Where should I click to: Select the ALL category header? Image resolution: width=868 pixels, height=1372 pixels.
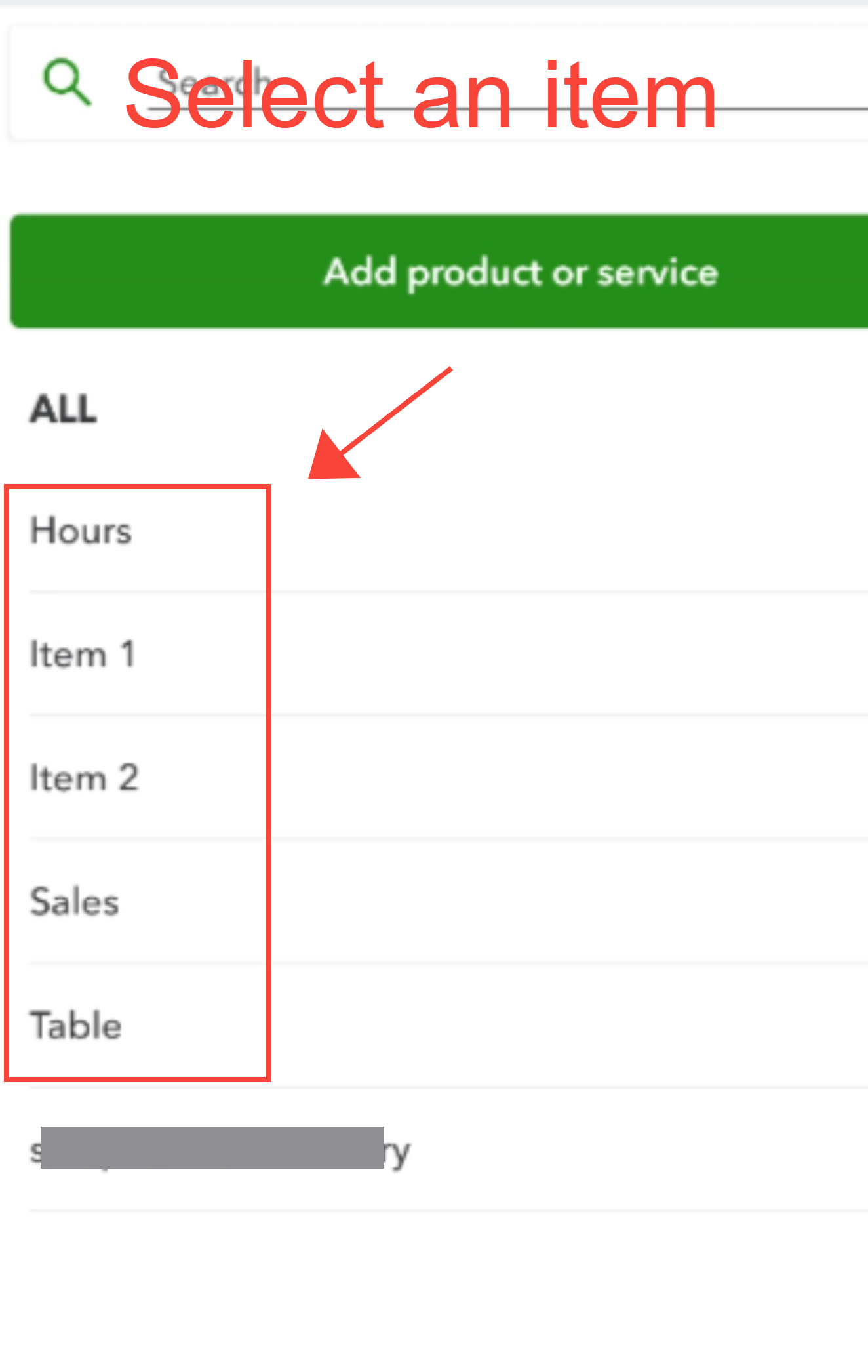coord(64,410)
